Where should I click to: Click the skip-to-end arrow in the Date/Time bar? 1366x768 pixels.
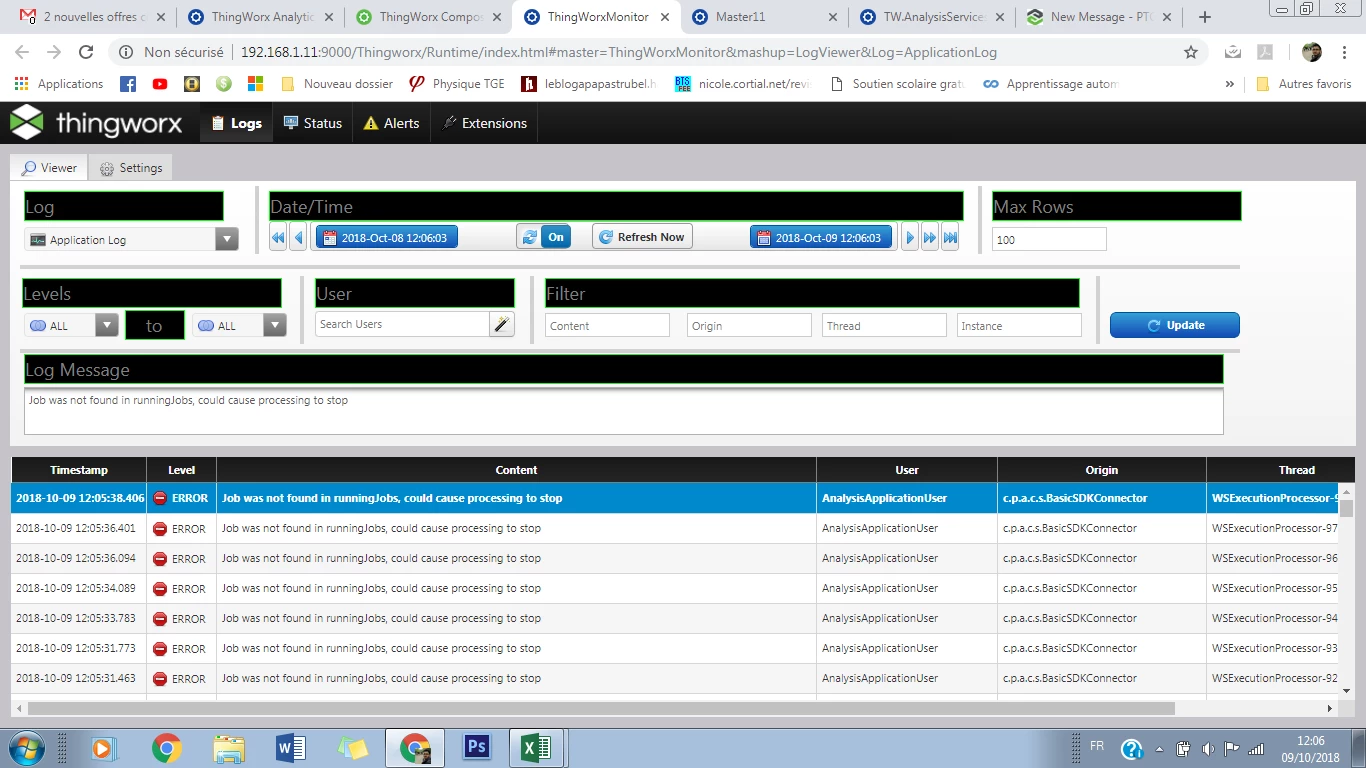(x=950, y=238)
